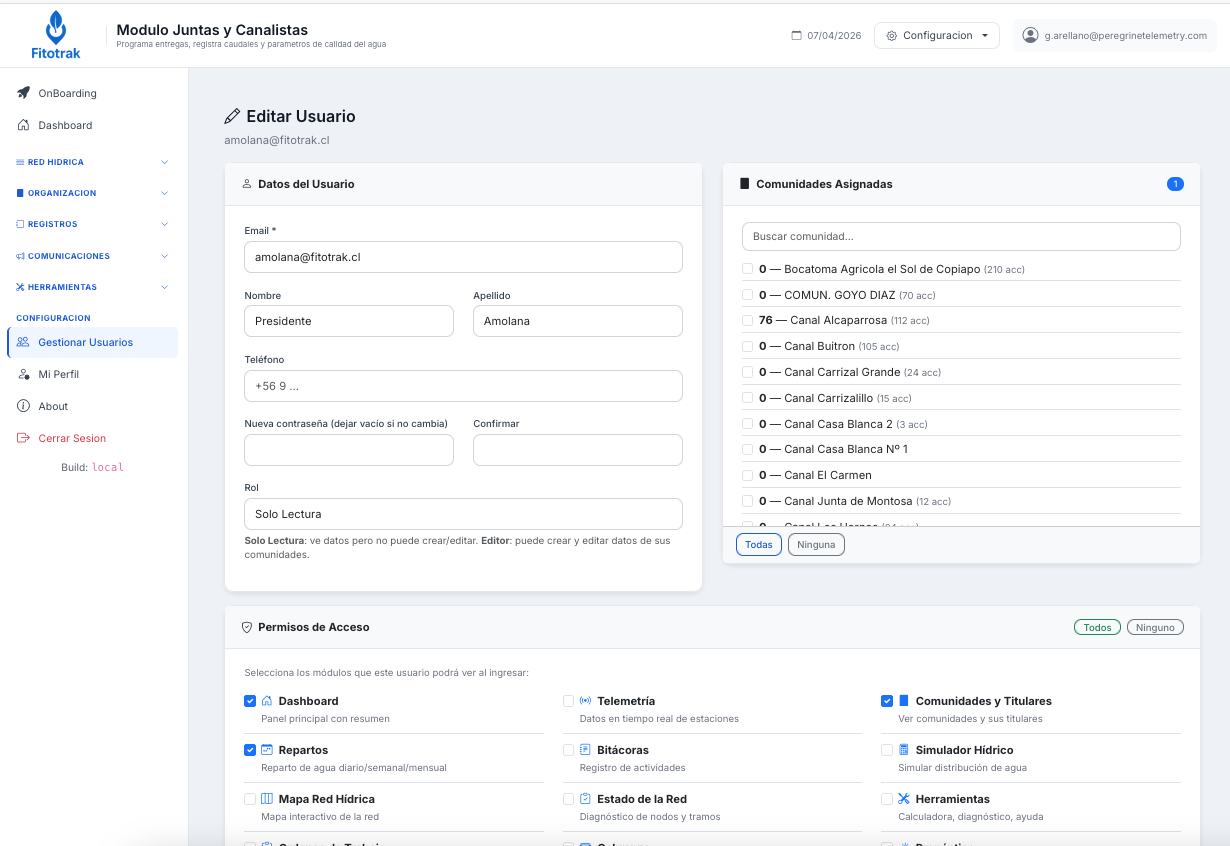Screen dimensions: 1230x846
Task: Open the Rol dropdown showing Solo Lectura
Action: (x=463, y=514)
